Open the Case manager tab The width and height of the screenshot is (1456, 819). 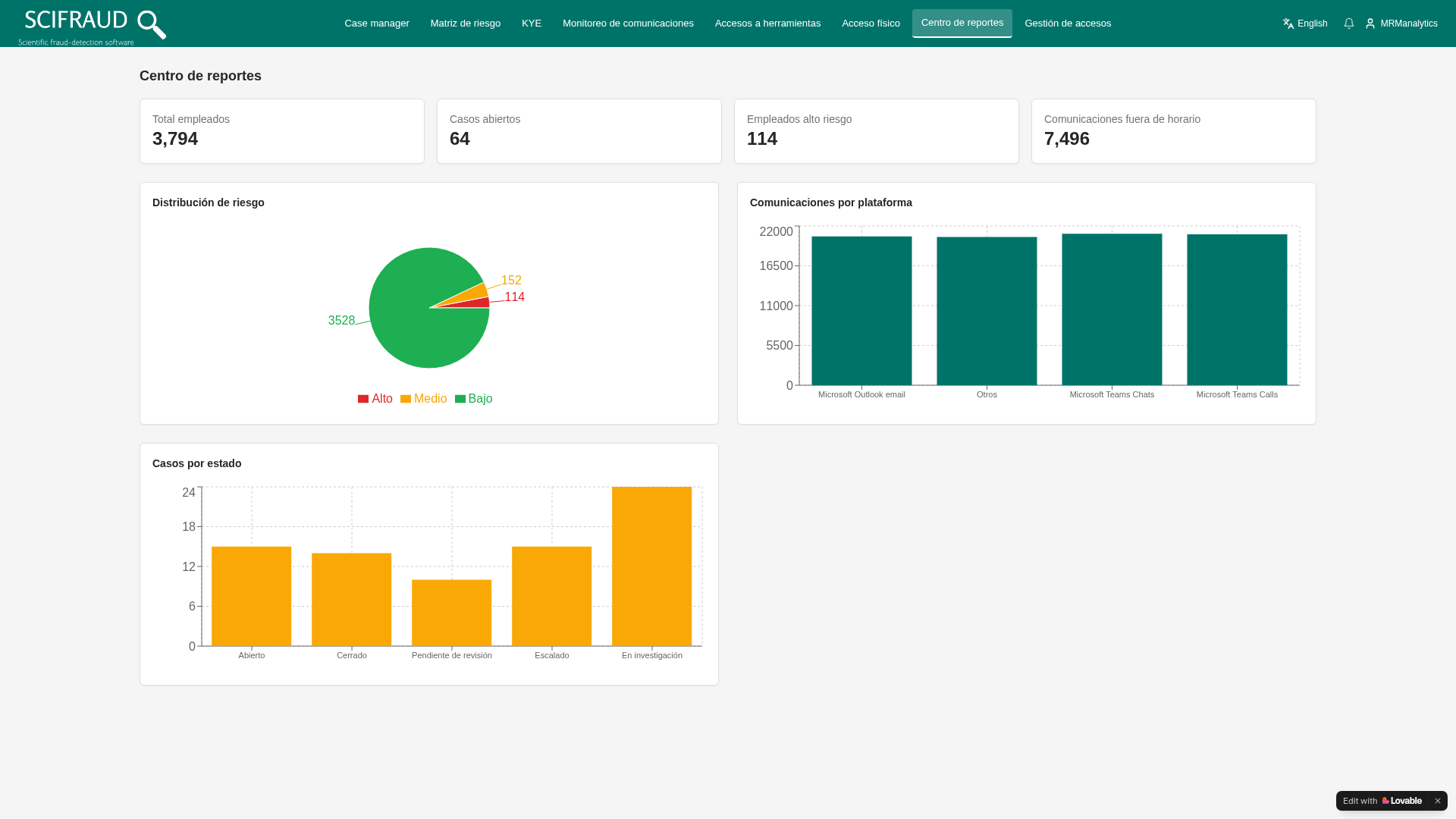377,24
